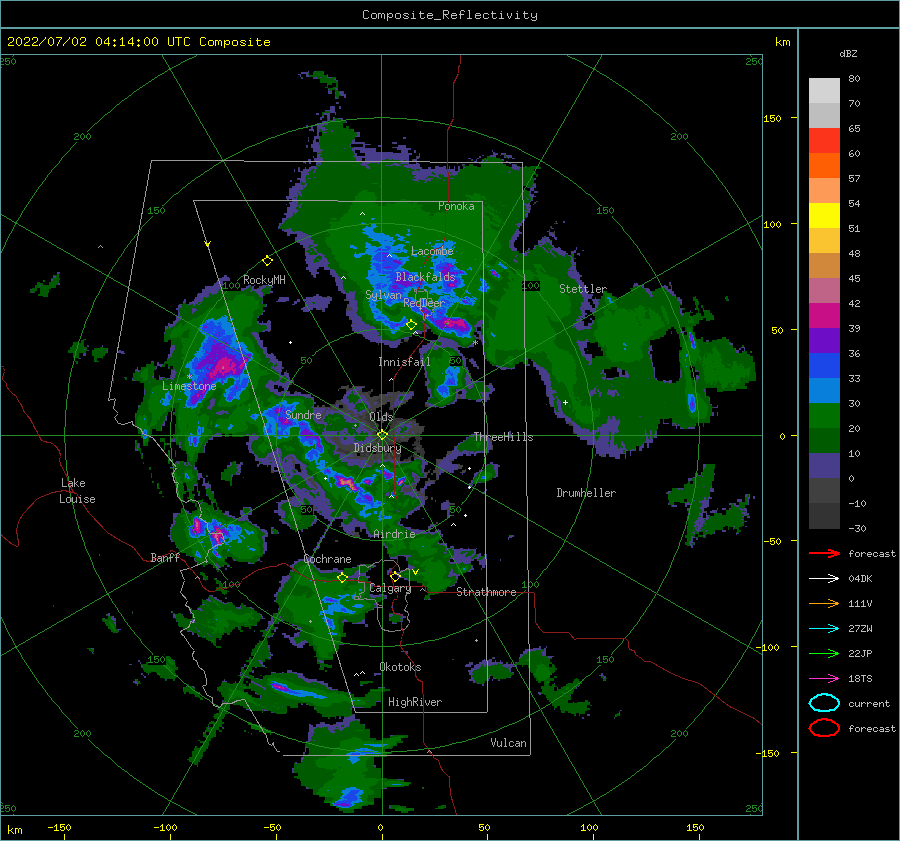The image size is (900, 841).
Task: Click the Okotoks town label
Action: pyautogui.click(x=400, y=666)
